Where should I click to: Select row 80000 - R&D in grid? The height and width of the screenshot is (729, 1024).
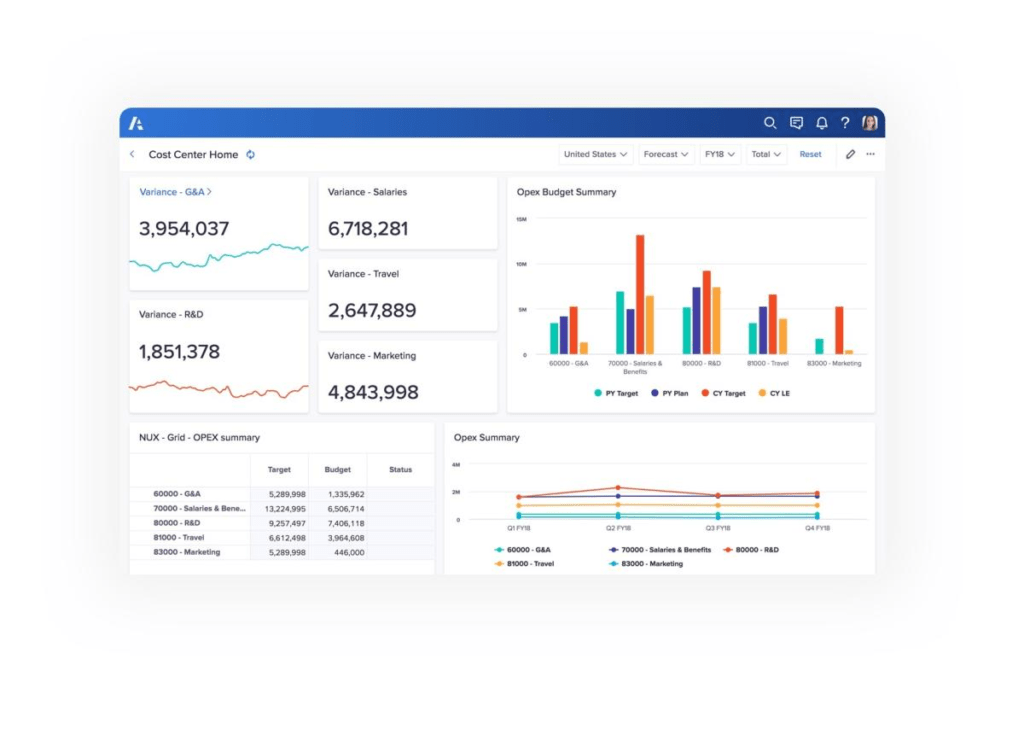coord(281,523)
